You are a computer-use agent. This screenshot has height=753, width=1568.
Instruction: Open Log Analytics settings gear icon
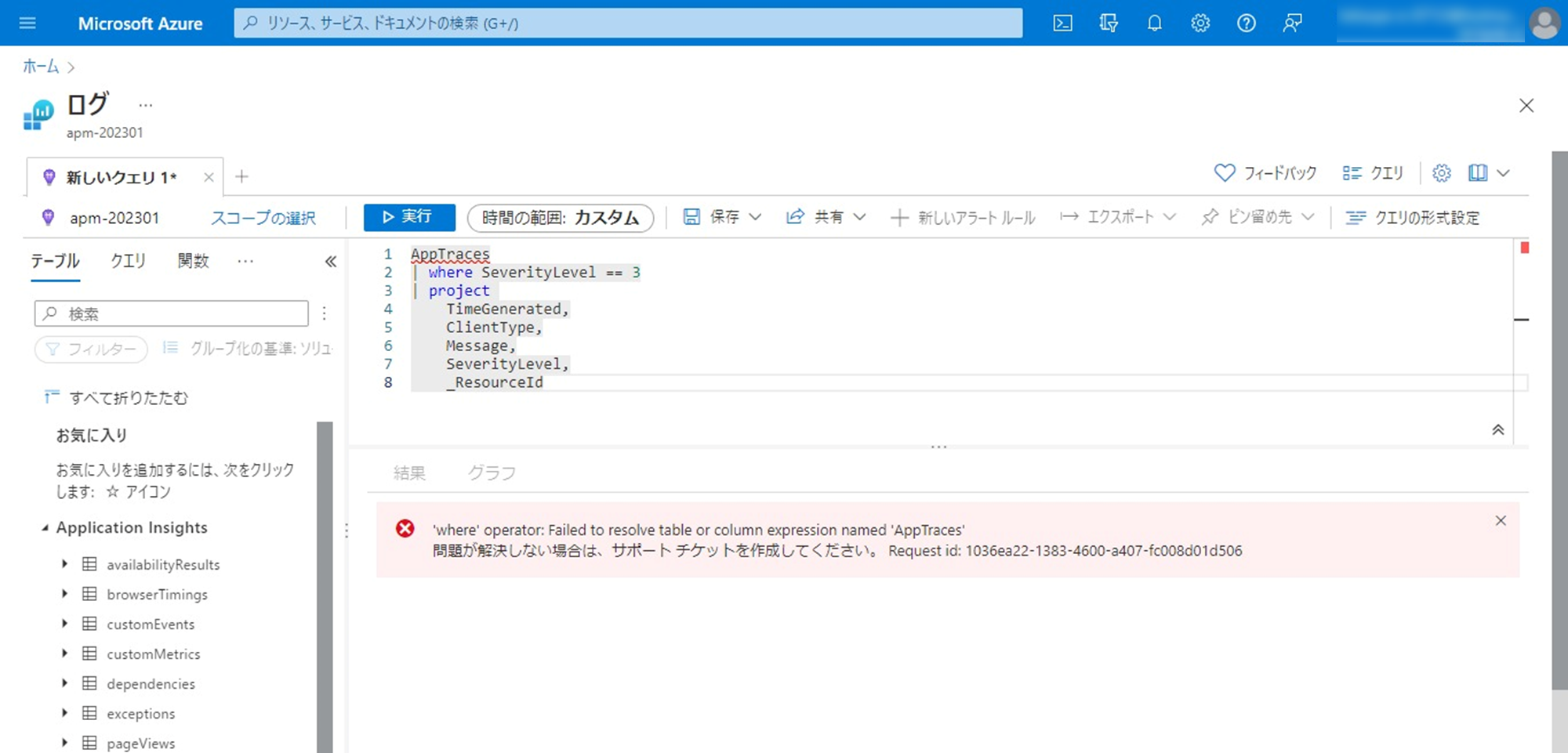[1442, 173]
